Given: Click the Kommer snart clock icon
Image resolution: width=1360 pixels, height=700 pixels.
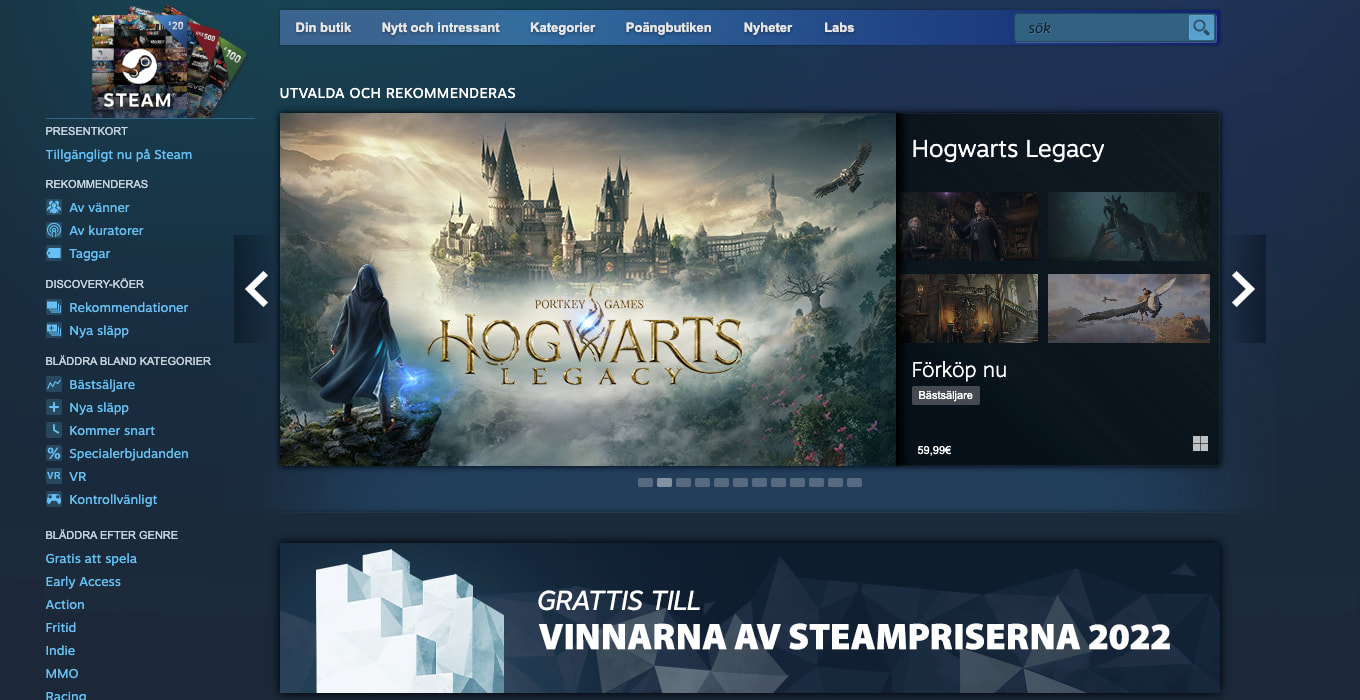Looking at the screenshot, I should tap(54, 430).
